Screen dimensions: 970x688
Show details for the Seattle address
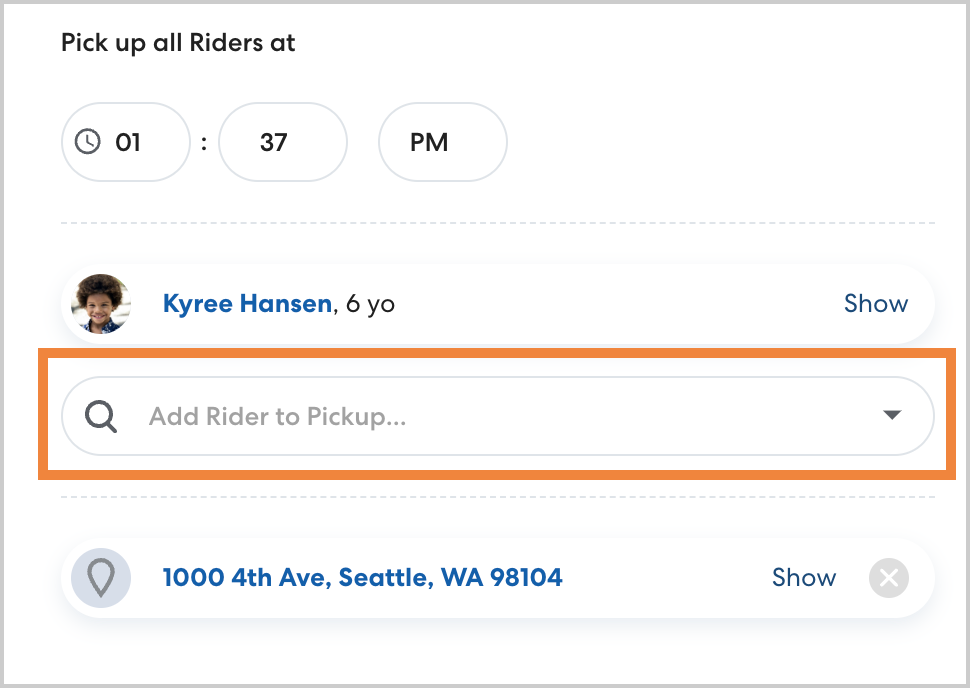tap(803, 577)
